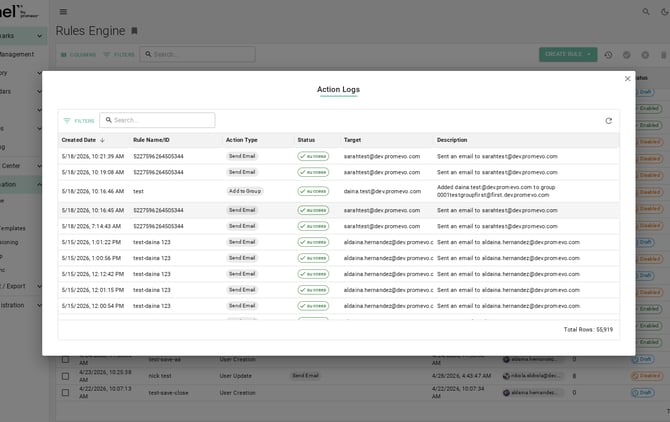This screenshot has width=670, height=422.
Task: Click the Description column header
Action: (452, 140)
